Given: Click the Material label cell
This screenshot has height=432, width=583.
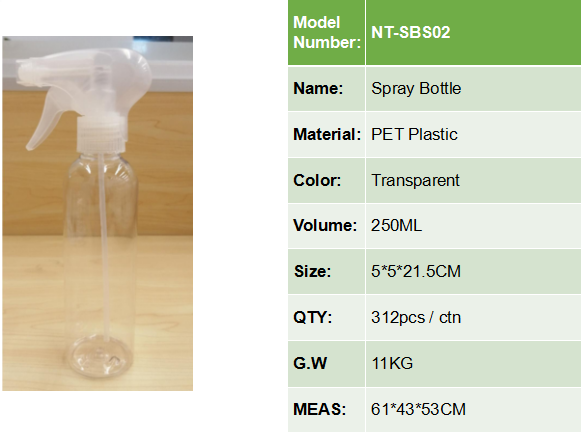Looking at the screenshot, I should coord(326,135).
